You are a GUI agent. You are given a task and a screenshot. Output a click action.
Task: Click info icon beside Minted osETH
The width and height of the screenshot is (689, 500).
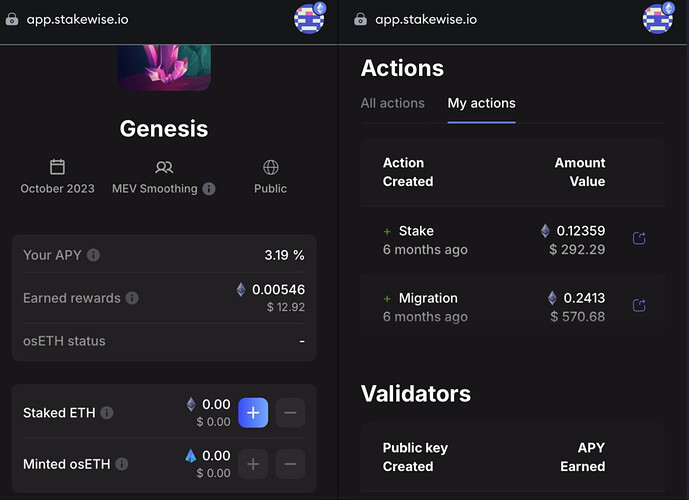pyautogui.click(x=122, y=464)
